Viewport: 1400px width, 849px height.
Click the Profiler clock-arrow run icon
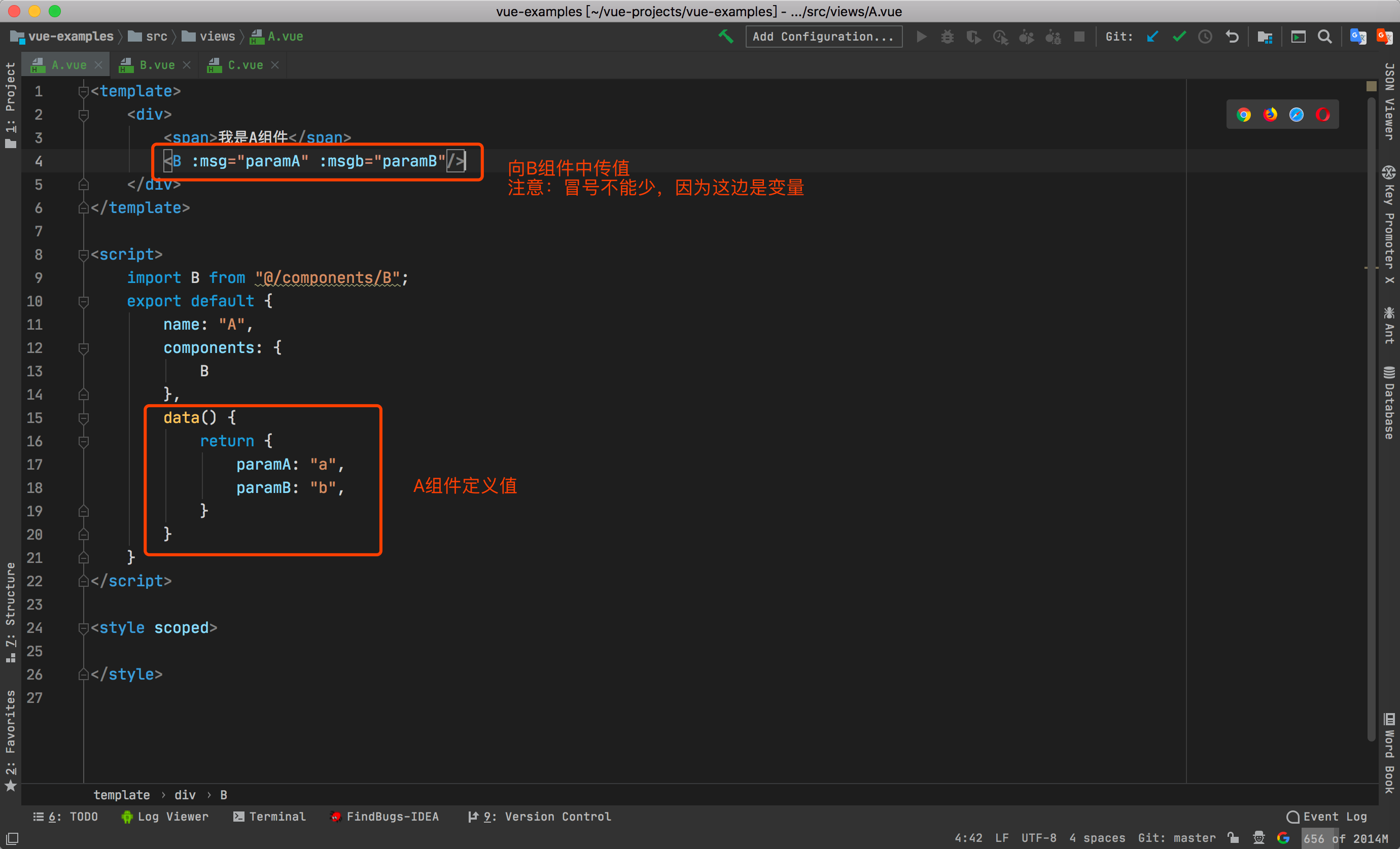pyautogui.click(x=1001, y=37)
